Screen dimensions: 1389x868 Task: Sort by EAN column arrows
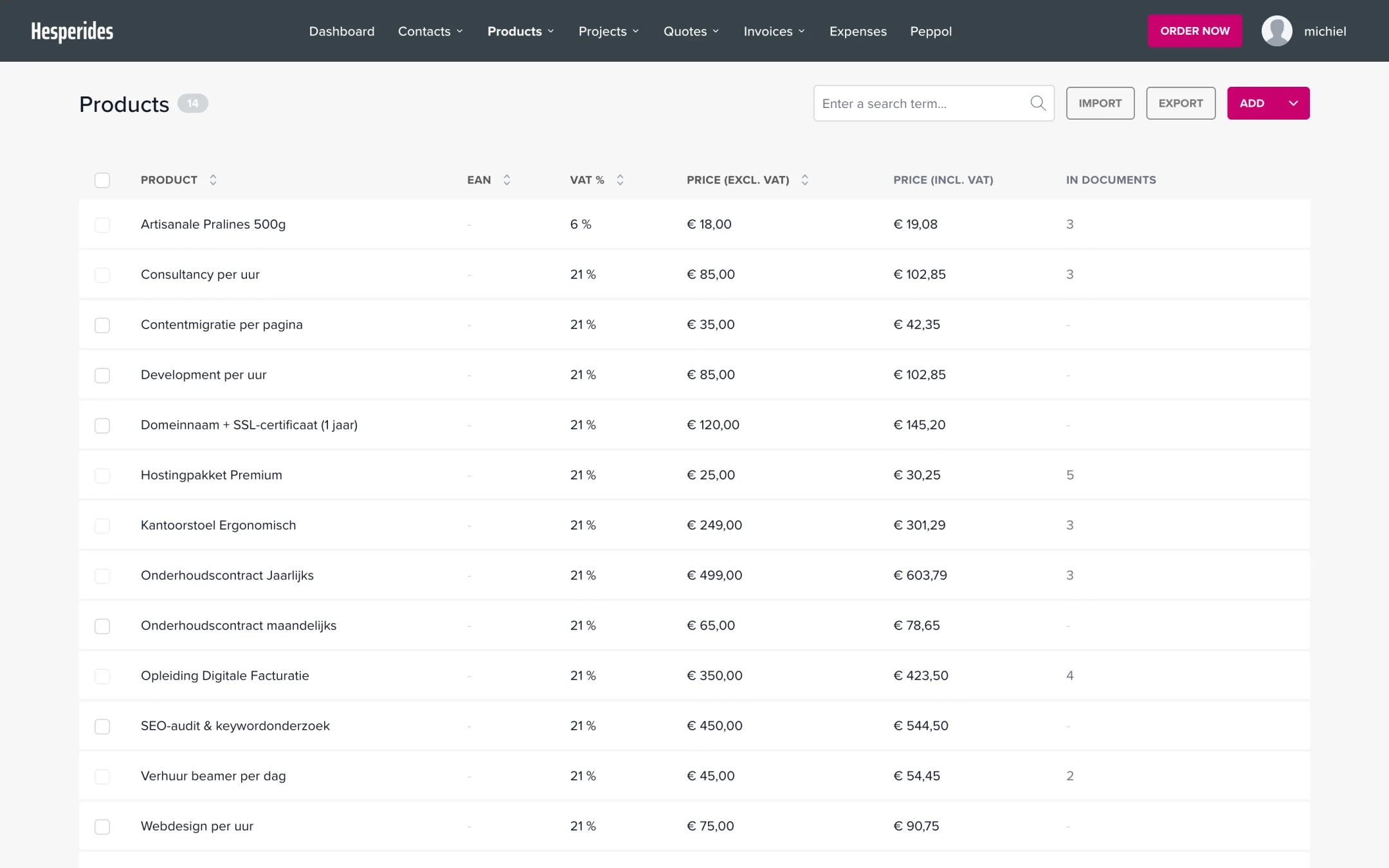point(507,180)
